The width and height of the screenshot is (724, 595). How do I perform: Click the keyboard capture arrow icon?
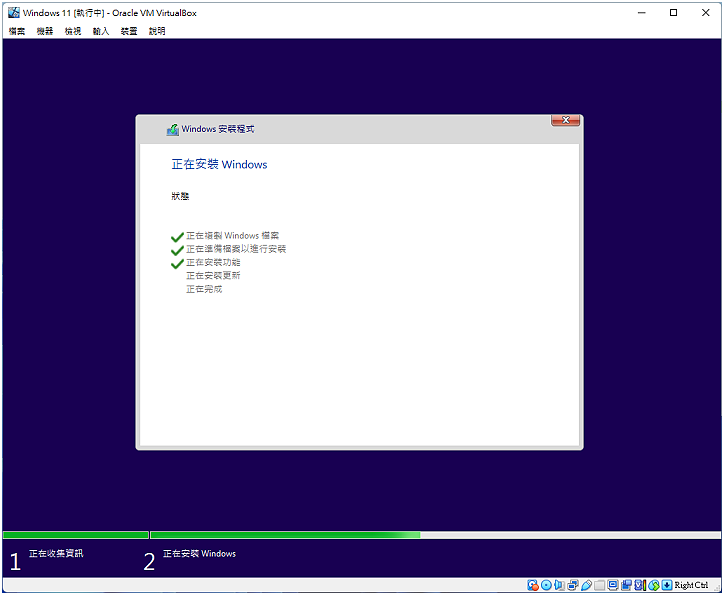[667, 585]
